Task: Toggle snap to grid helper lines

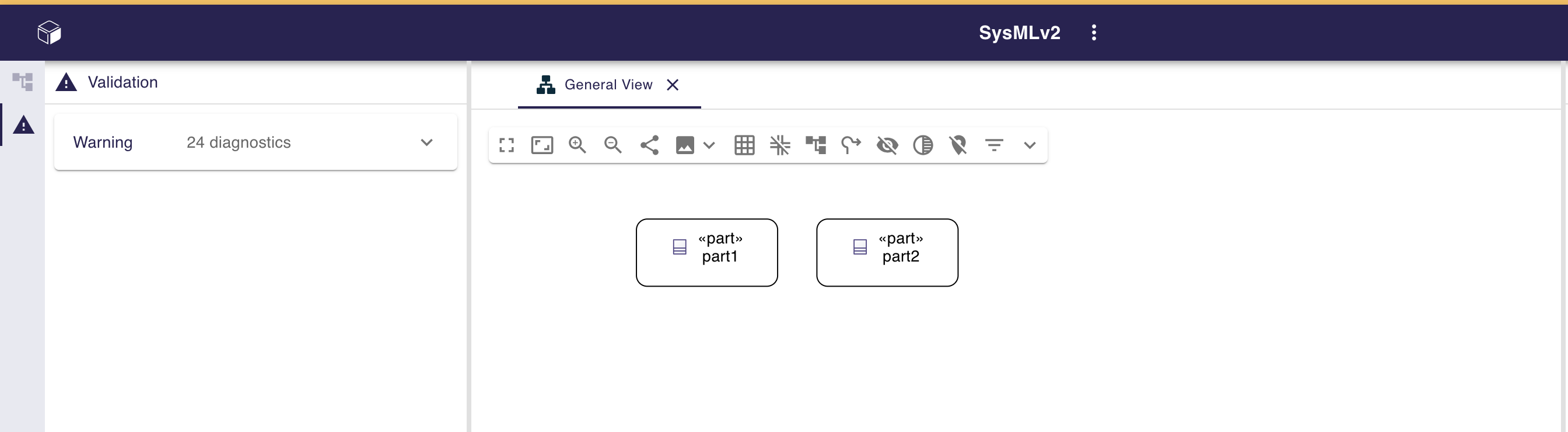Action: click(x=780, y=145)
